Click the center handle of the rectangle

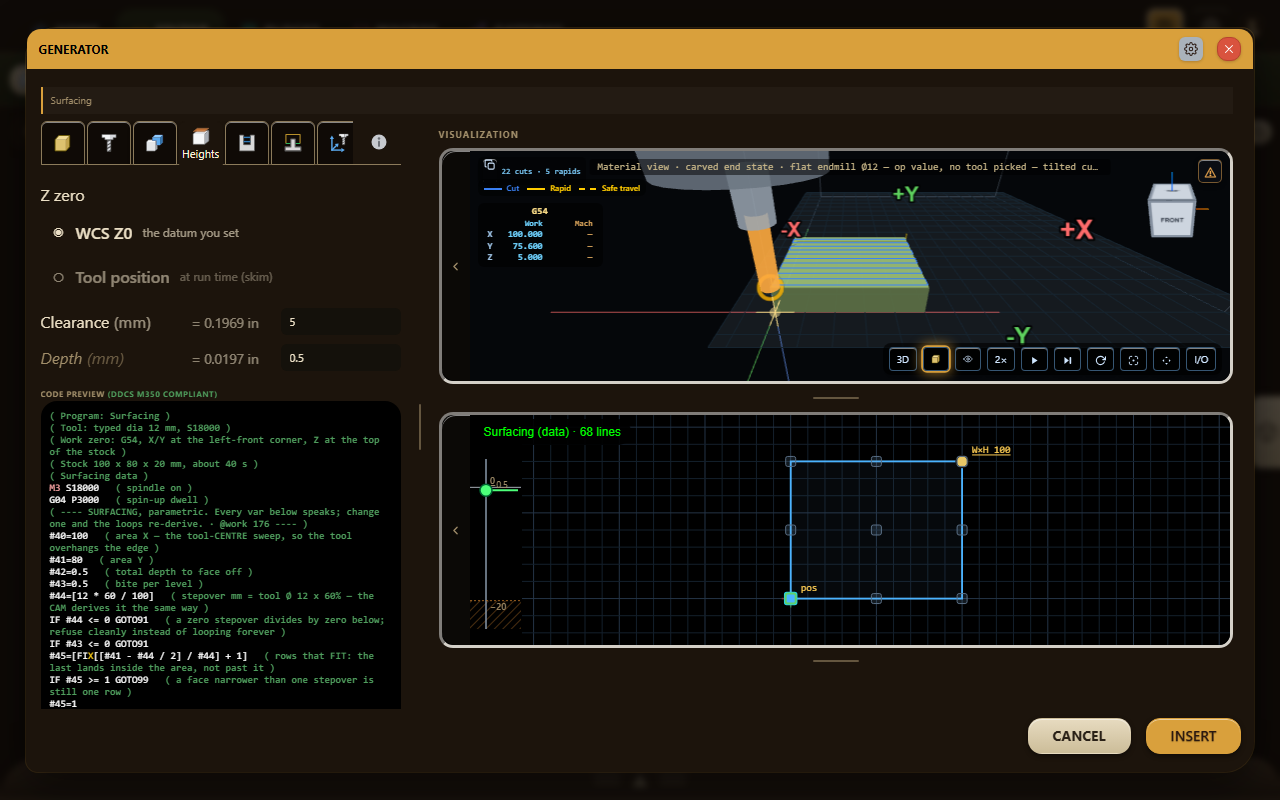876,530
